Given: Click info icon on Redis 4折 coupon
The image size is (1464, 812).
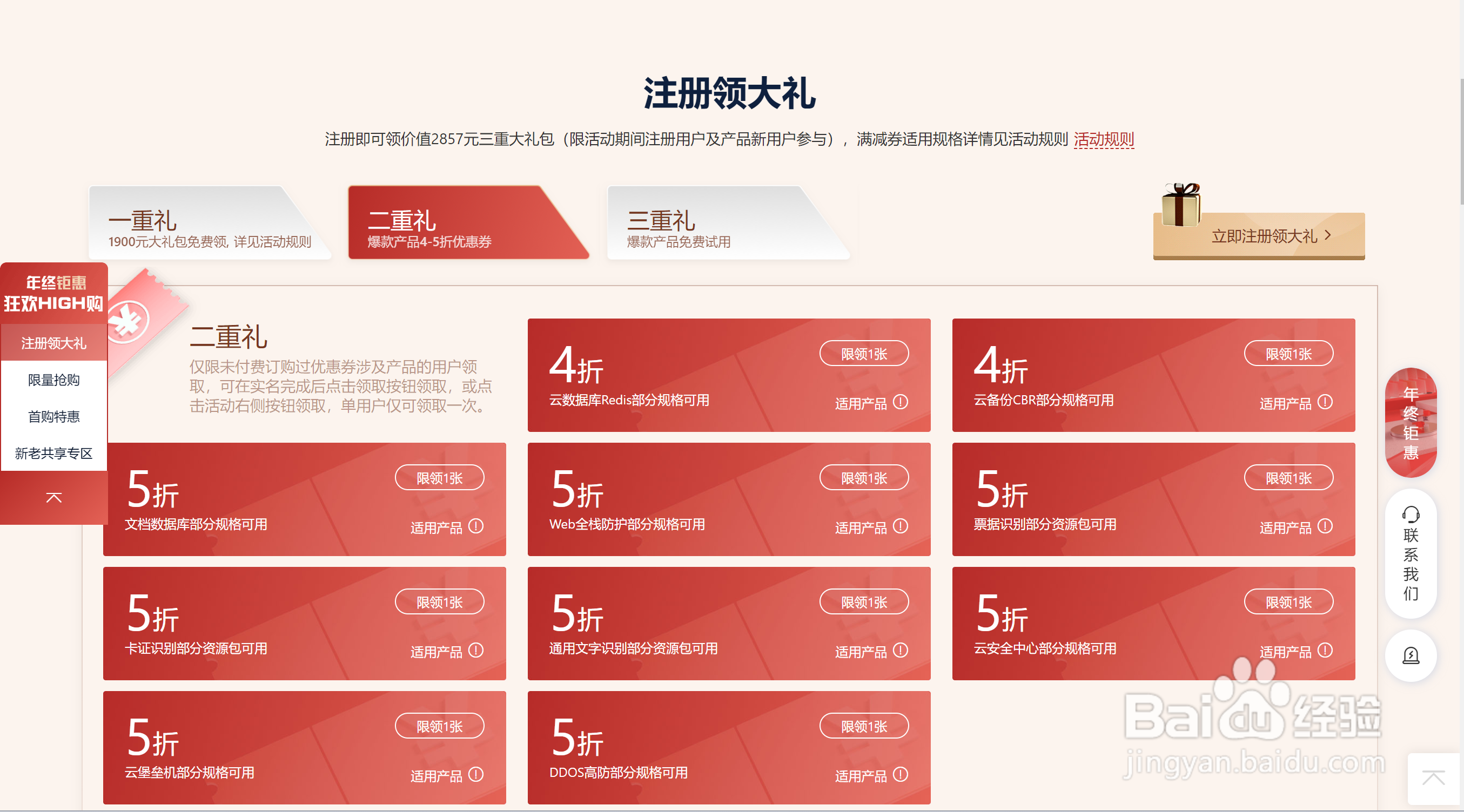Looking at the screenshot, I should [x=900, y=402].
